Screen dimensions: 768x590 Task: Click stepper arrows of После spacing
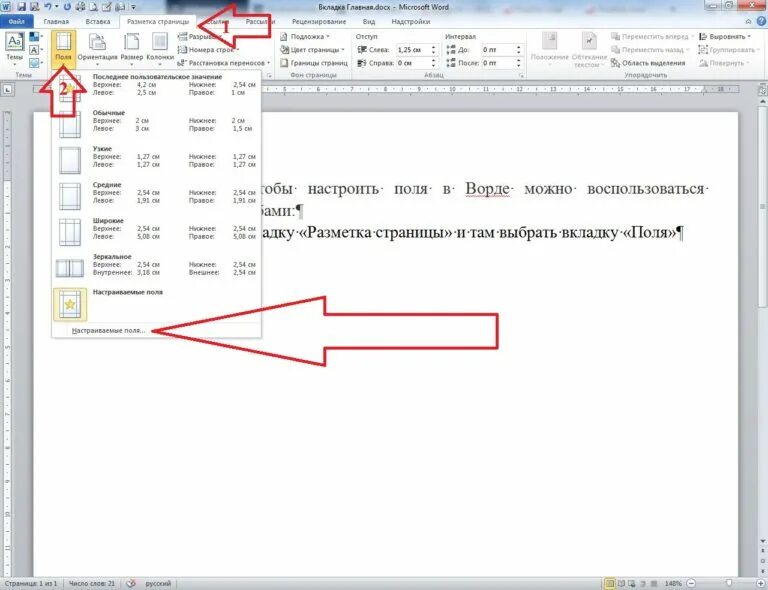[x=519, y=63]
